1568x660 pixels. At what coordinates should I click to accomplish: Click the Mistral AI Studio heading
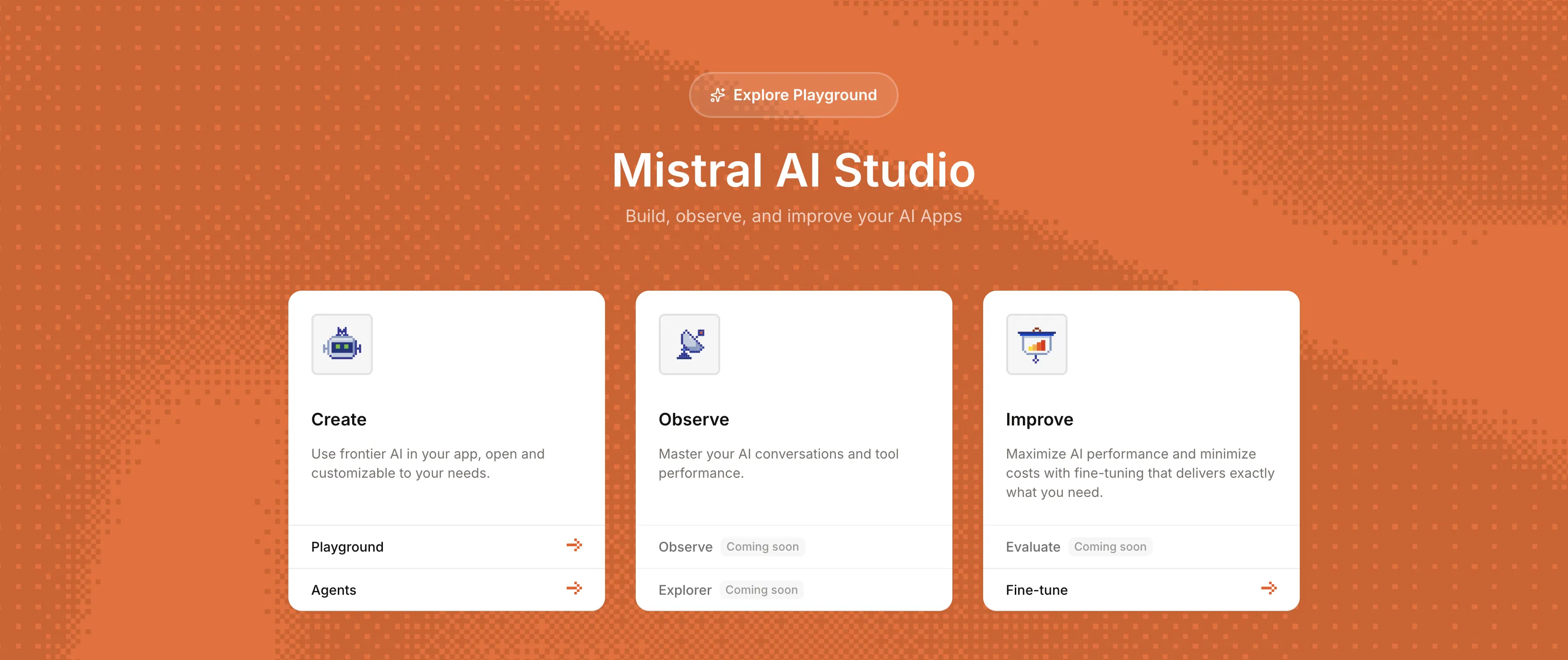click(793, 172)
